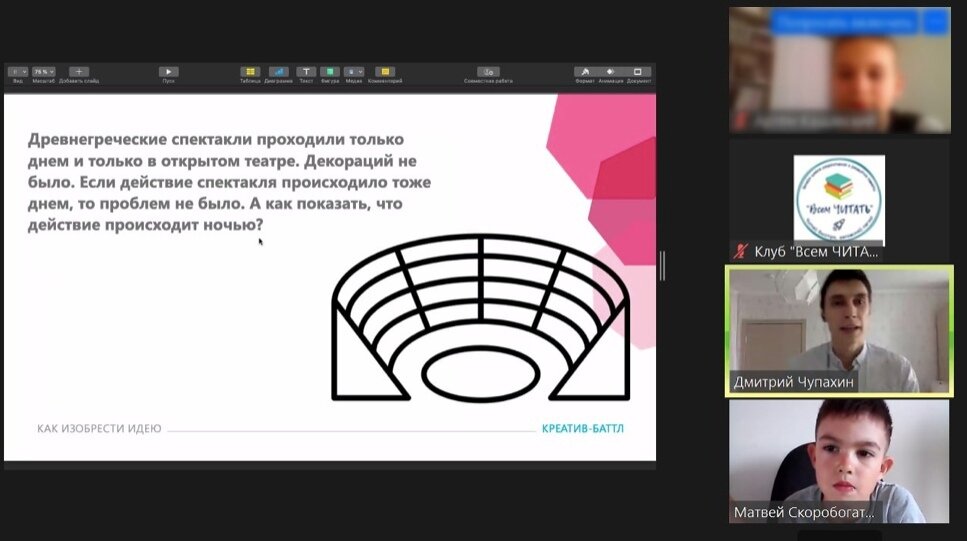Open the Анимация inspector panel
The width and height of the screenshot is (967, 541).
[611, 72]
